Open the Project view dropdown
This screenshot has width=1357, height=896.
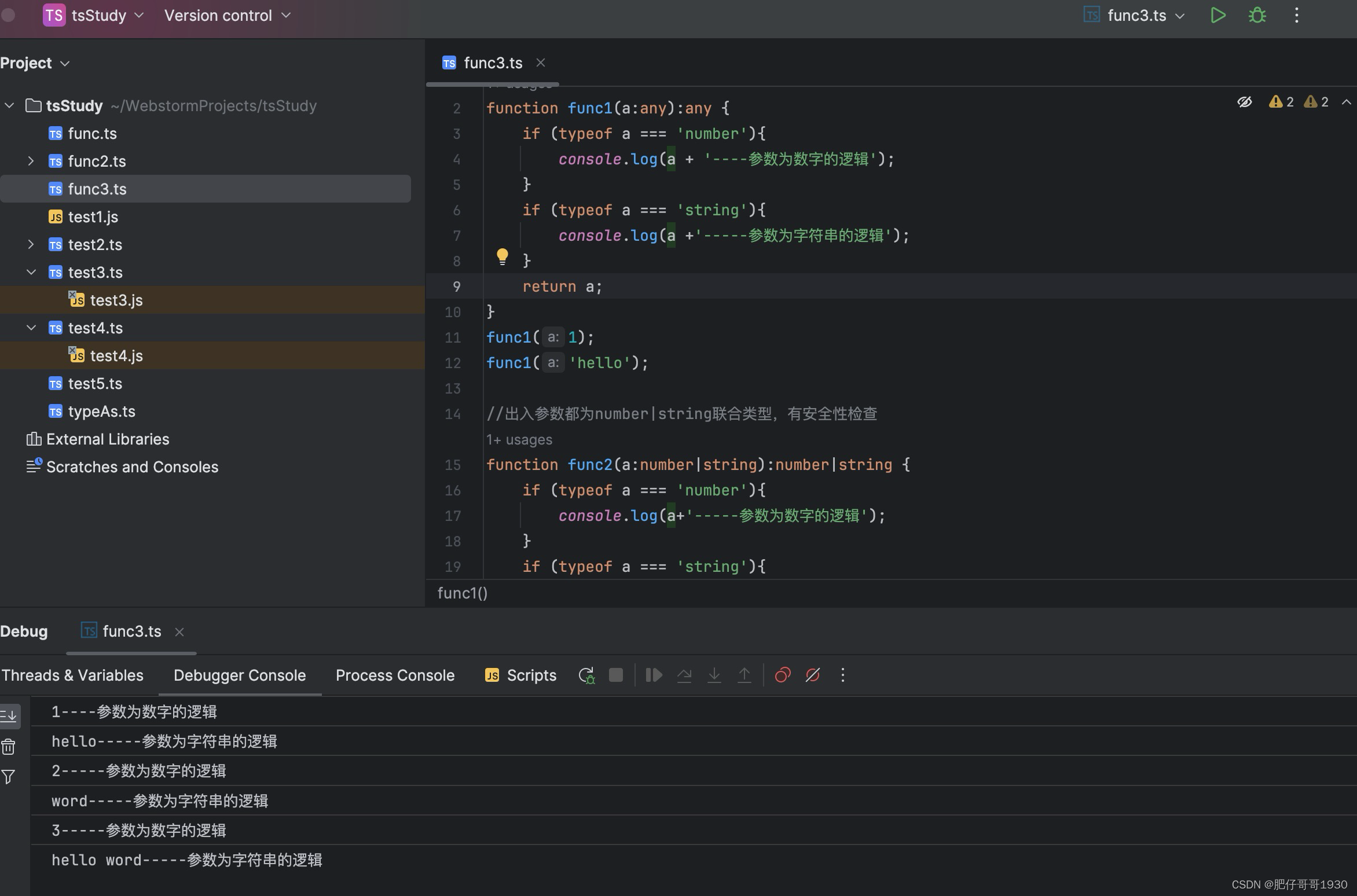pyautogui.click(x=35, y=63)
